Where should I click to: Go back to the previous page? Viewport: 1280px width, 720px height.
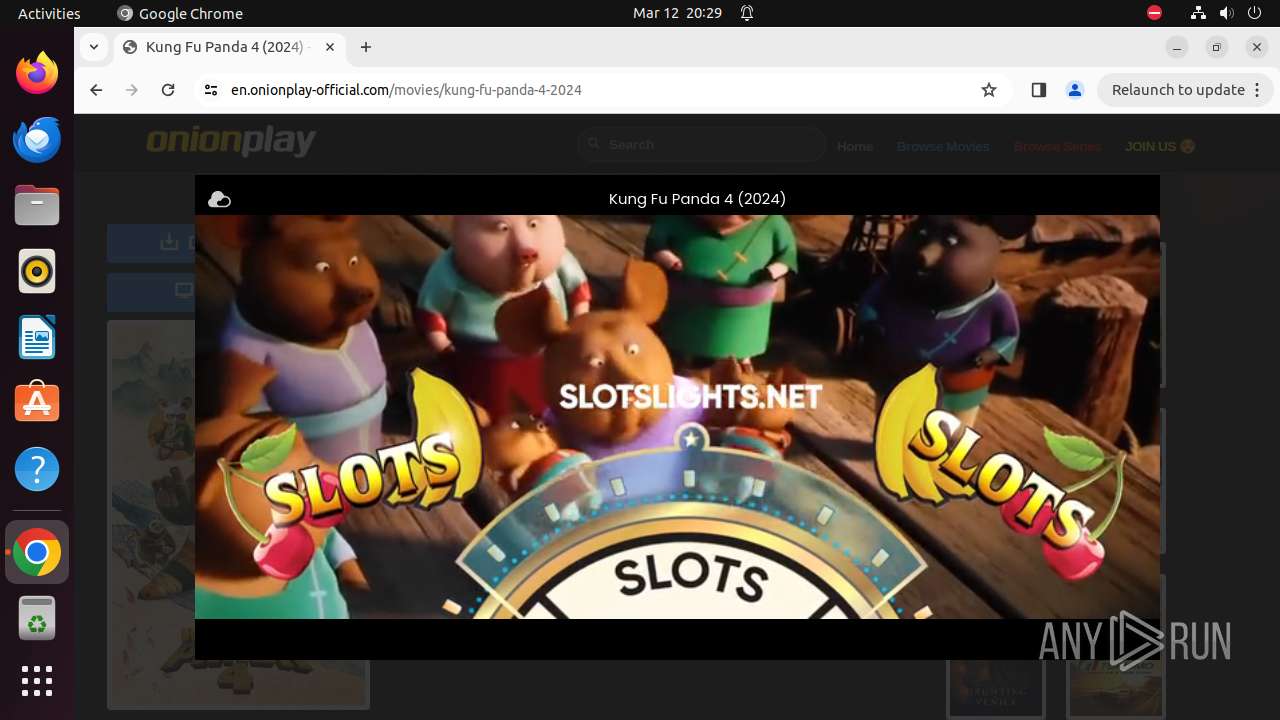[x=96, y=90]
